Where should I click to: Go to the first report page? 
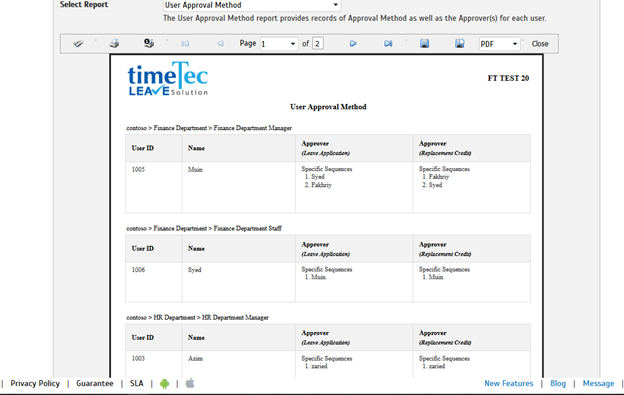coord(185,43)
